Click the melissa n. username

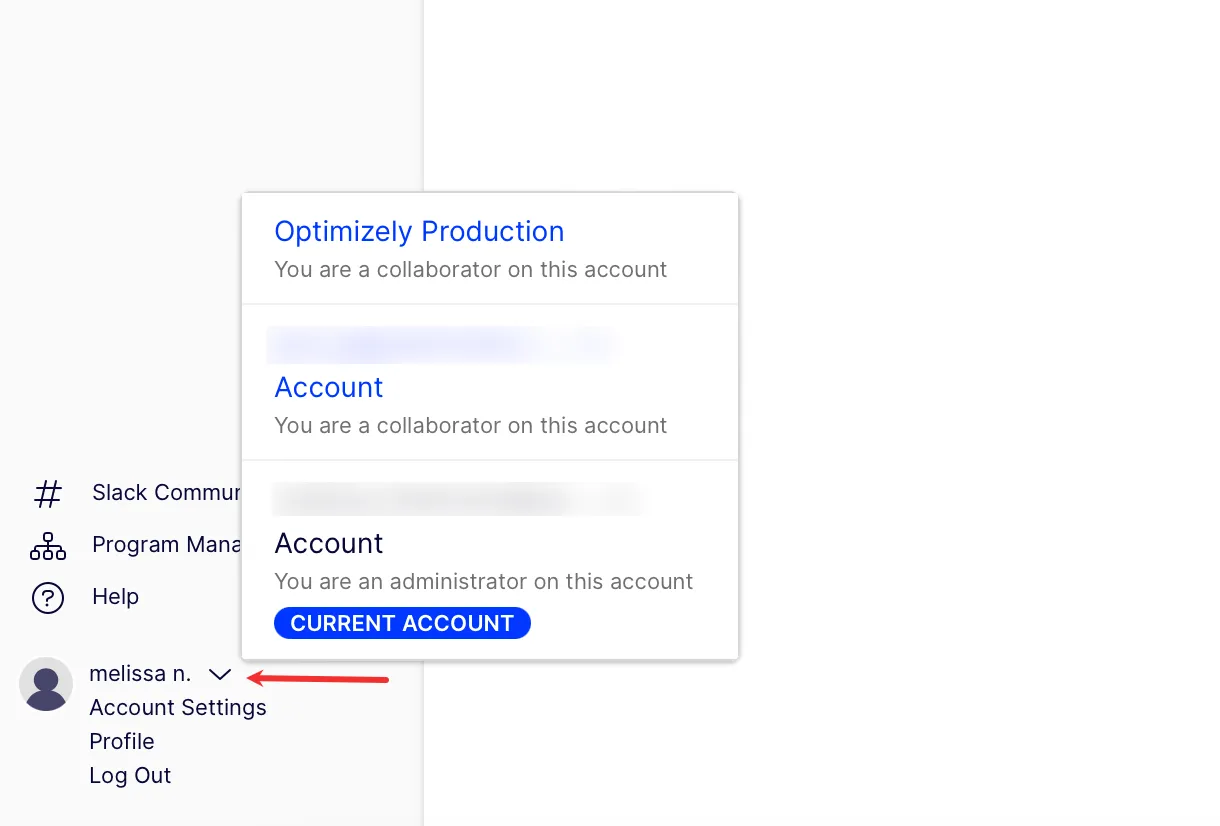click(140, 674)
